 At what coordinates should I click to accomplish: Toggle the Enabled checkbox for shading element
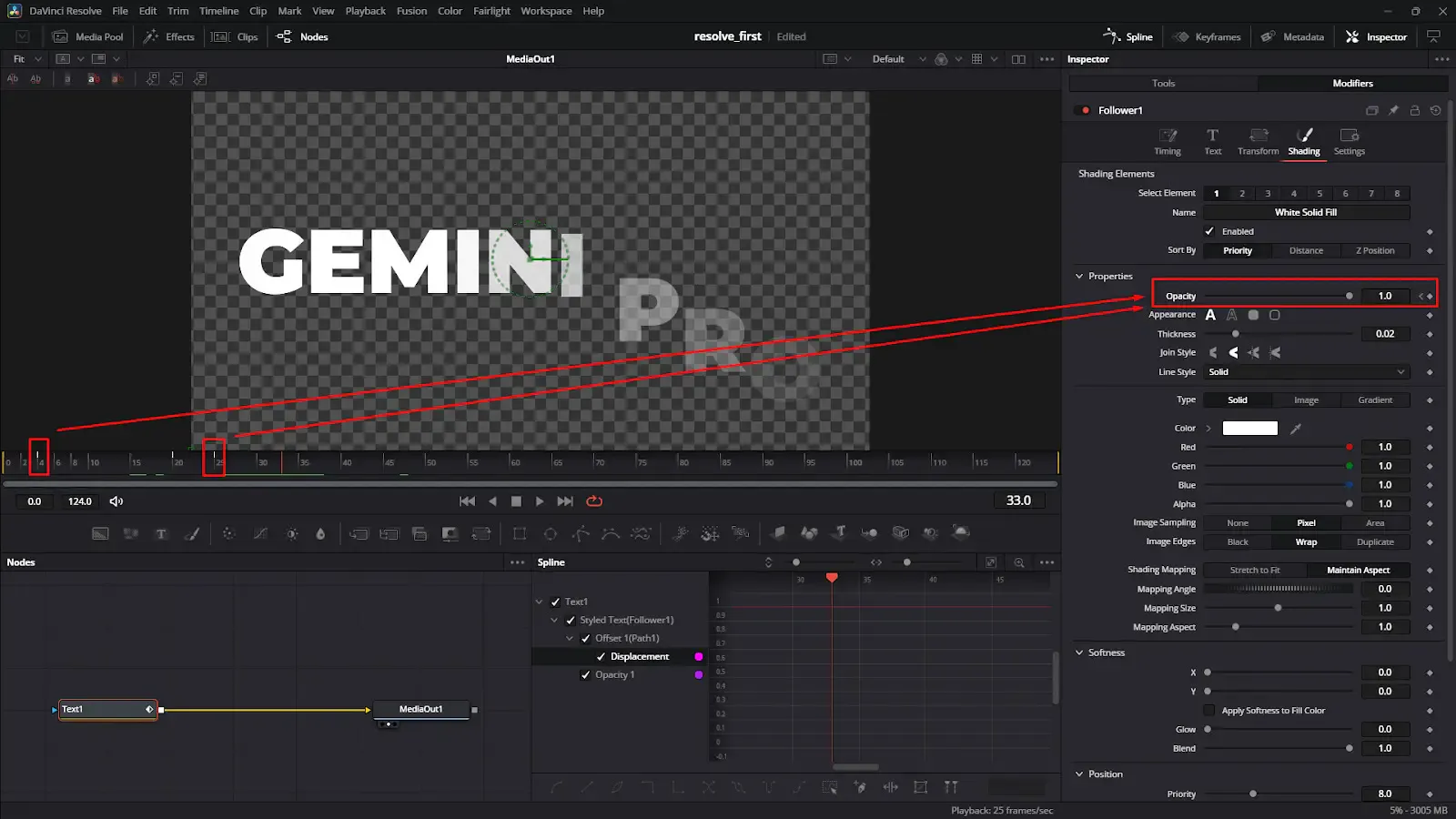(1209, 231)
